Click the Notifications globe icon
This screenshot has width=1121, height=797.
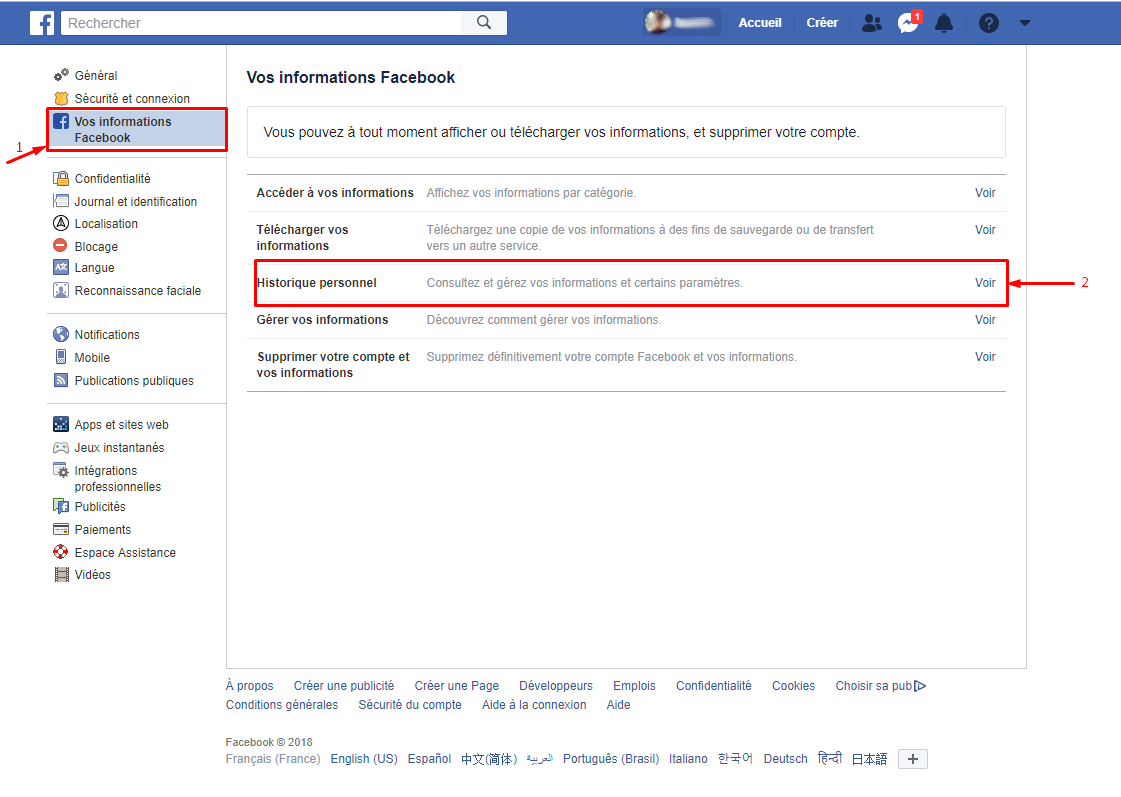coord(61,335)
